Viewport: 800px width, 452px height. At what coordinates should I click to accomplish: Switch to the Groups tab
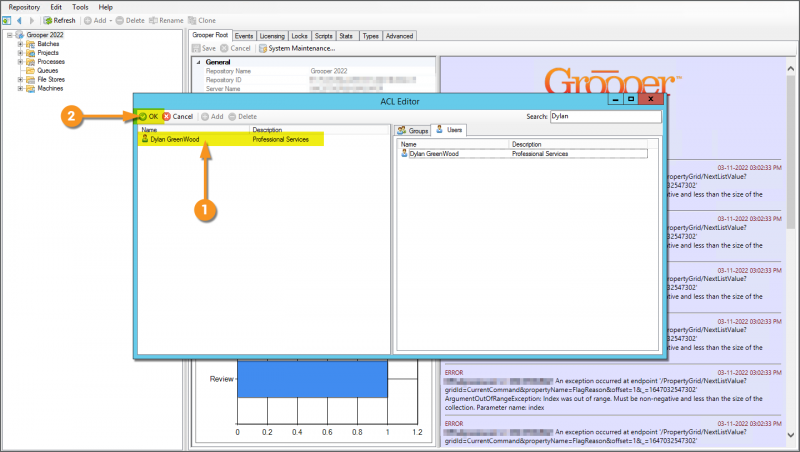tap(412, 131)
